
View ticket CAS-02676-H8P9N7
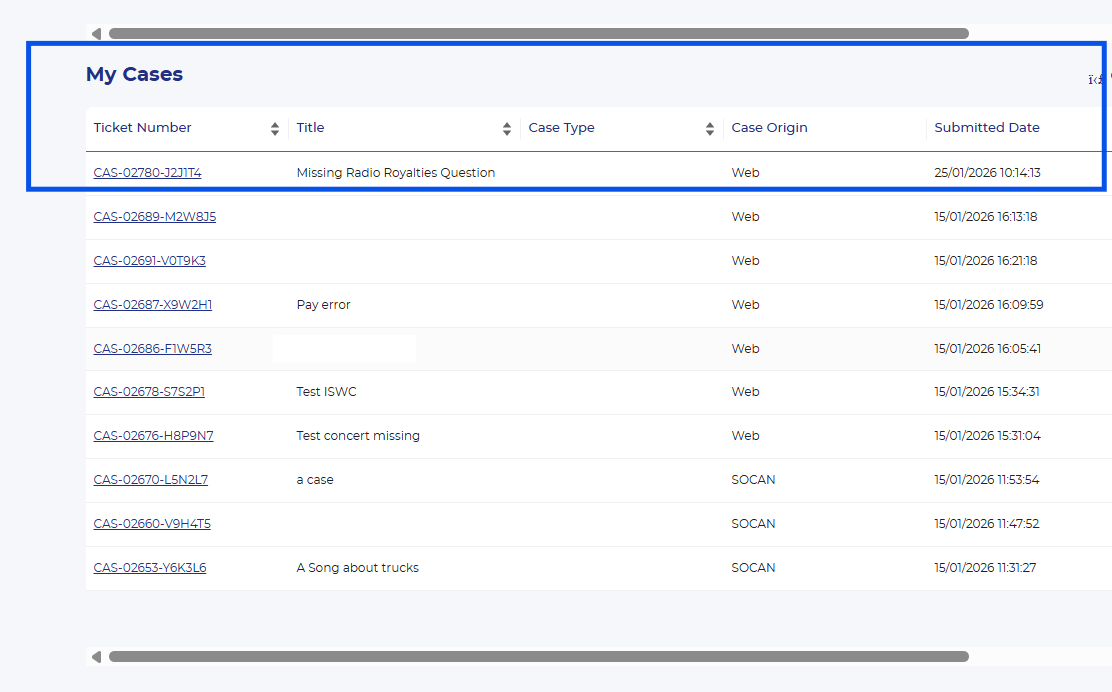coord(153,436)
